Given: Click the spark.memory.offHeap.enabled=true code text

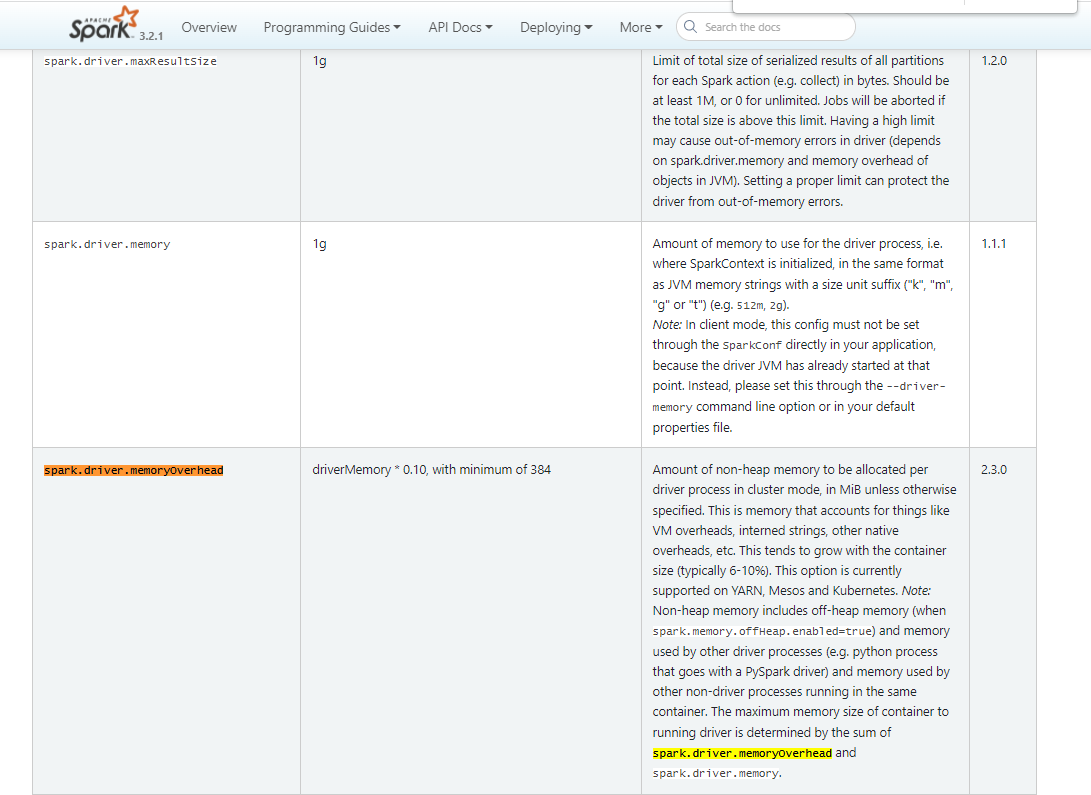Looking at the screenshot, I should point(763,632).
